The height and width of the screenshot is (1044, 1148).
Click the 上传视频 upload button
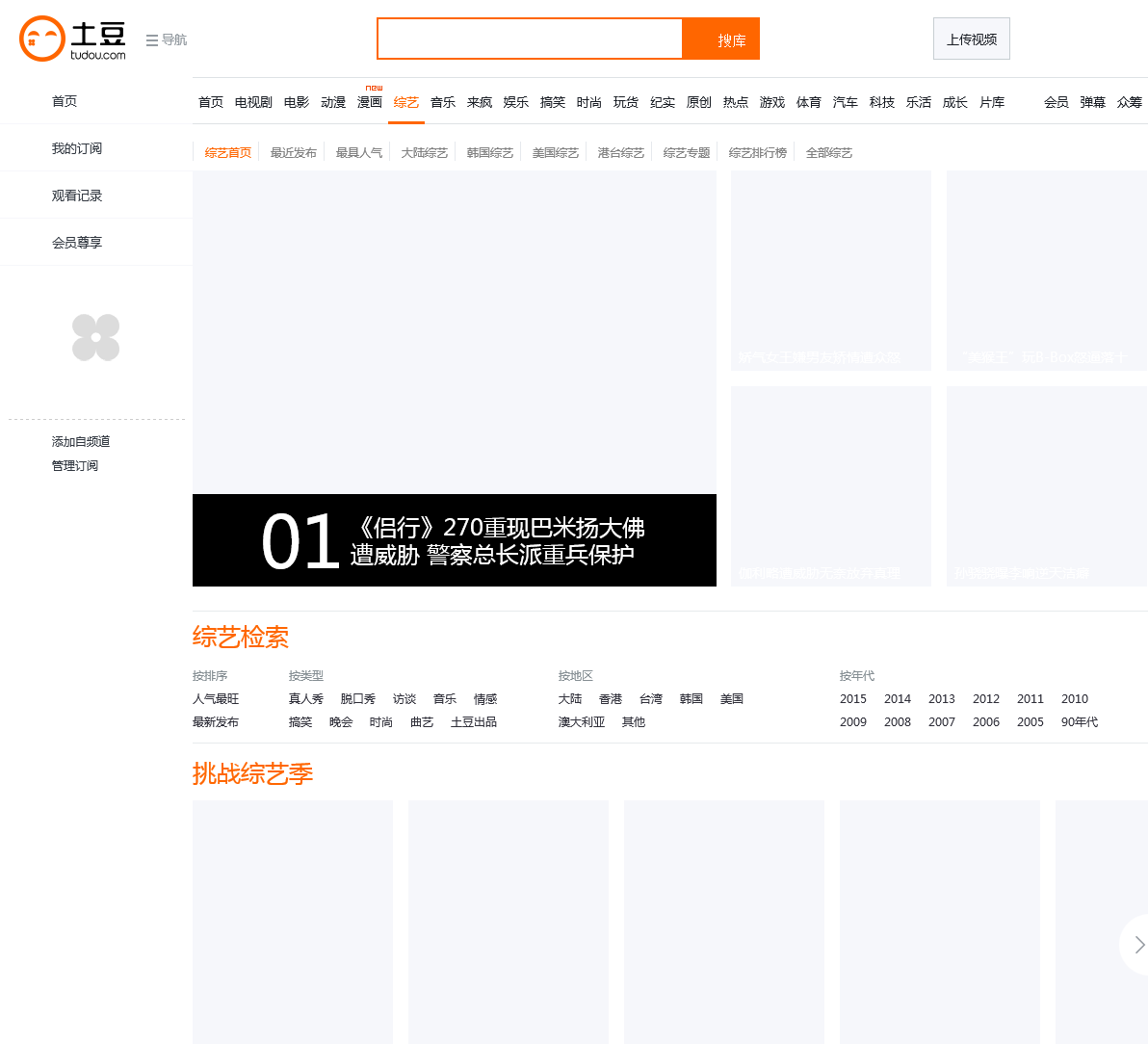pyautogui.click(x=972, y=39)
